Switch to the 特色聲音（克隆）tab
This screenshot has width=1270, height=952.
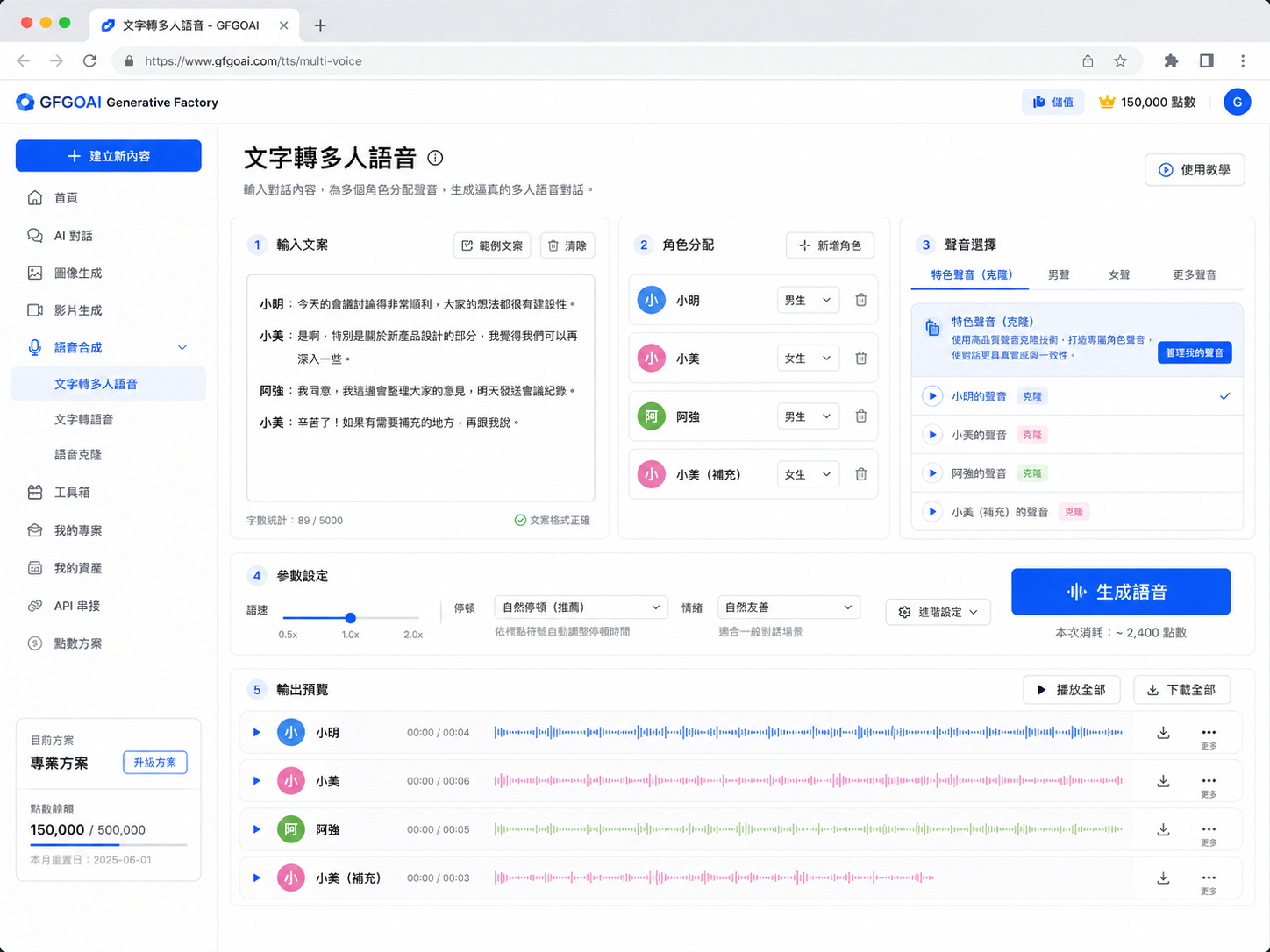click(972, 274)
